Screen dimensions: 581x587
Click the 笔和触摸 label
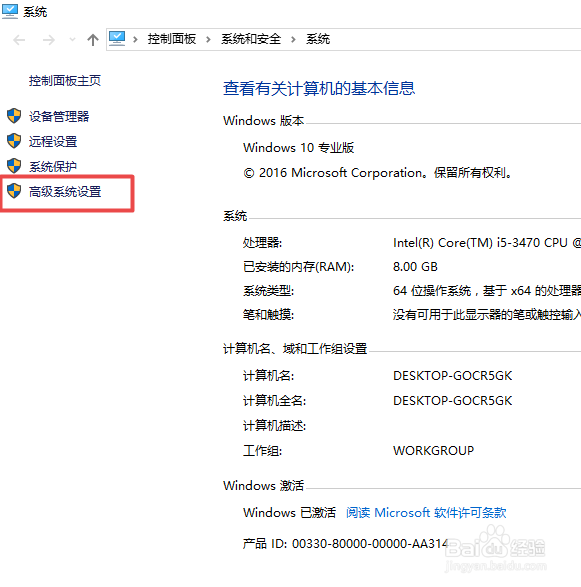pos(268,314)
